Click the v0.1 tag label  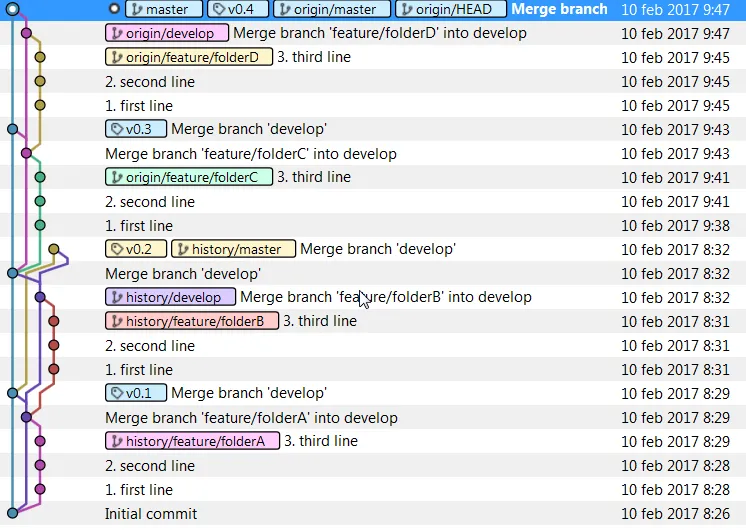click(136, 393)
